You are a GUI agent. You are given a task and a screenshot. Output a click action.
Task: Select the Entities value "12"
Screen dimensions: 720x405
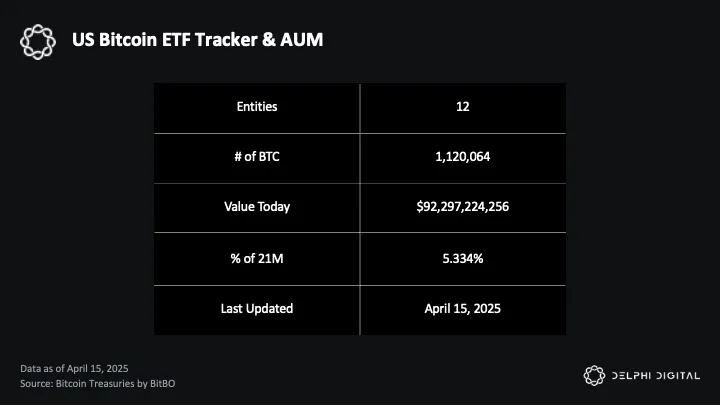click(x=462, y=107)
